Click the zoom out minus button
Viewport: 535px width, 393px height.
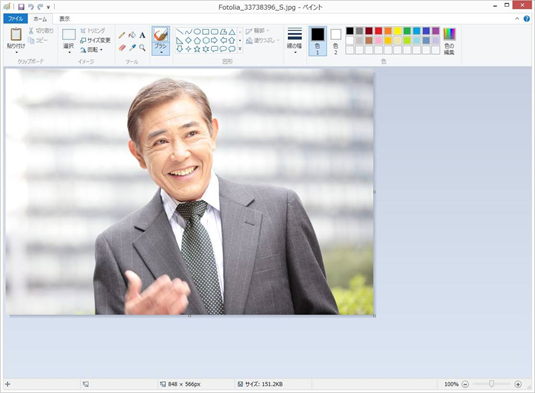click(465, 384)
